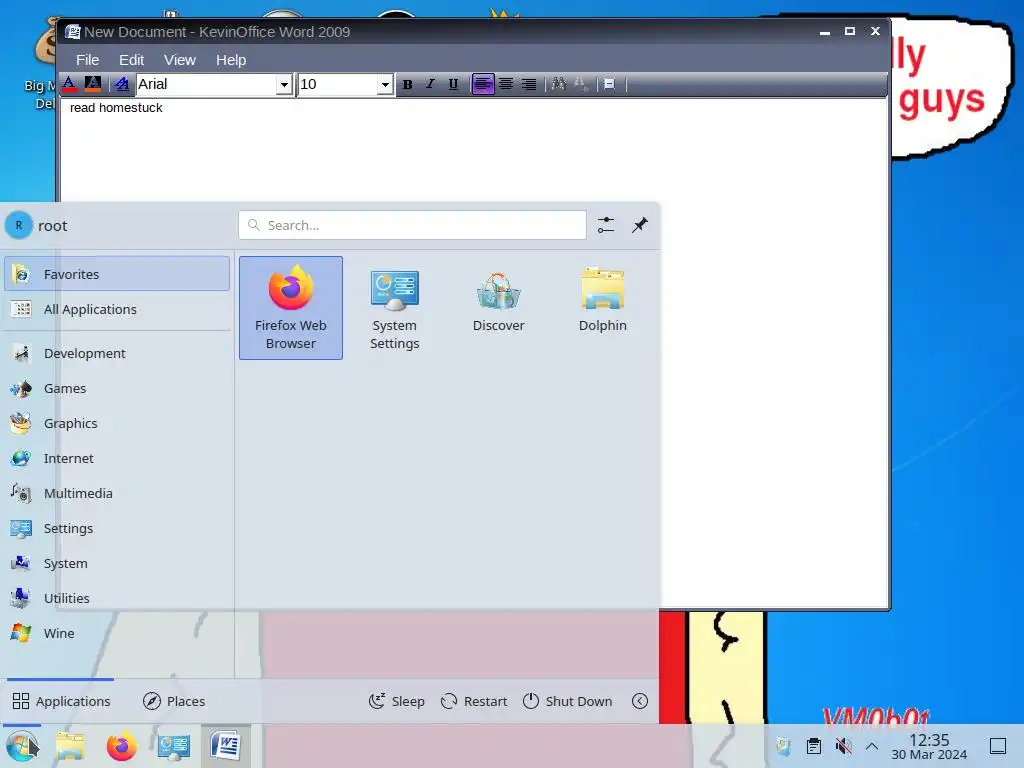Toggle italic formatting in KevinOffice Word
The width and height of the screenshot is (1024, 768).
(x=430, y=84)
